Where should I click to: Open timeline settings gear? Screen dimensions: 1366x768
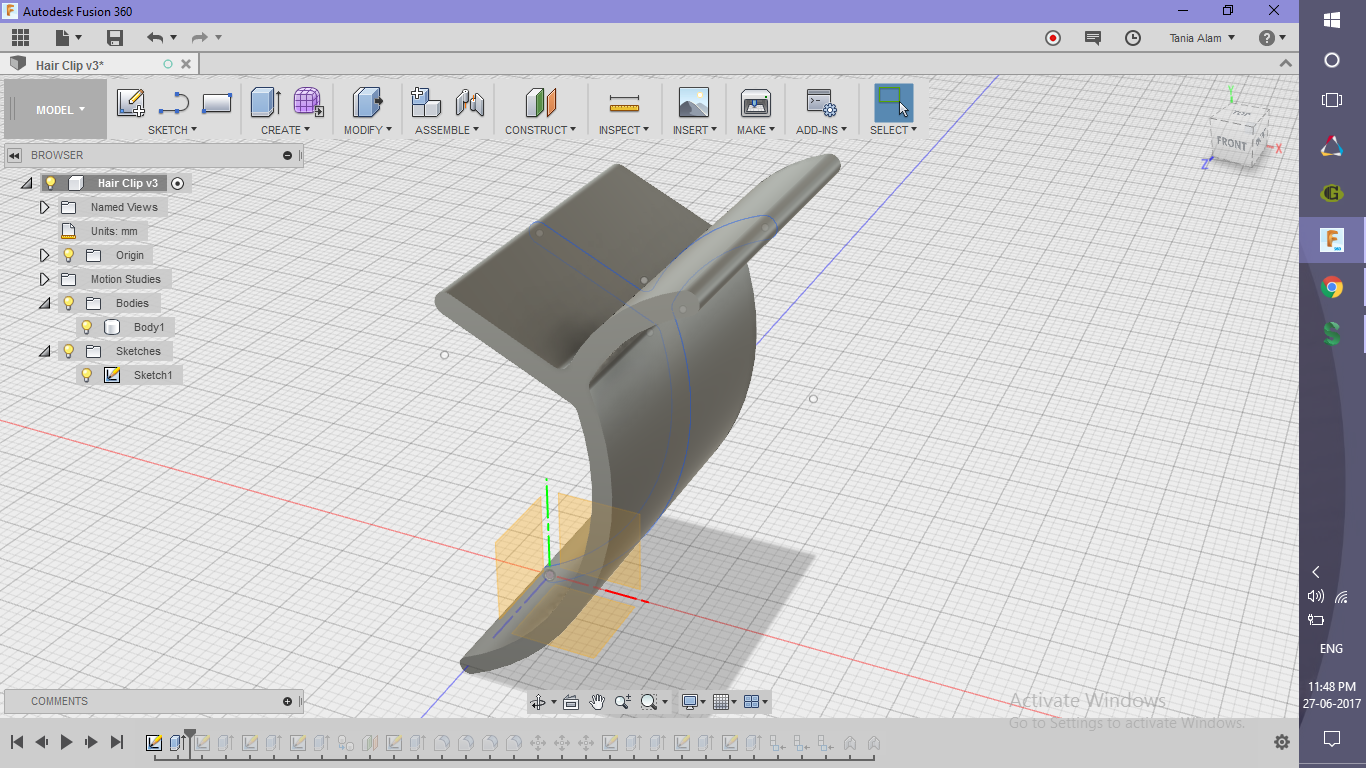tap(1281, 742)
